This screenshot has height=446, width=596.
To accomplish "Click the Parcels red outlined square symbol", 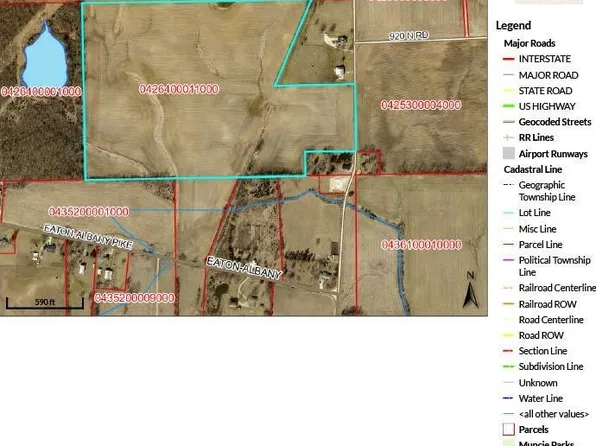I will click(509, 430).
